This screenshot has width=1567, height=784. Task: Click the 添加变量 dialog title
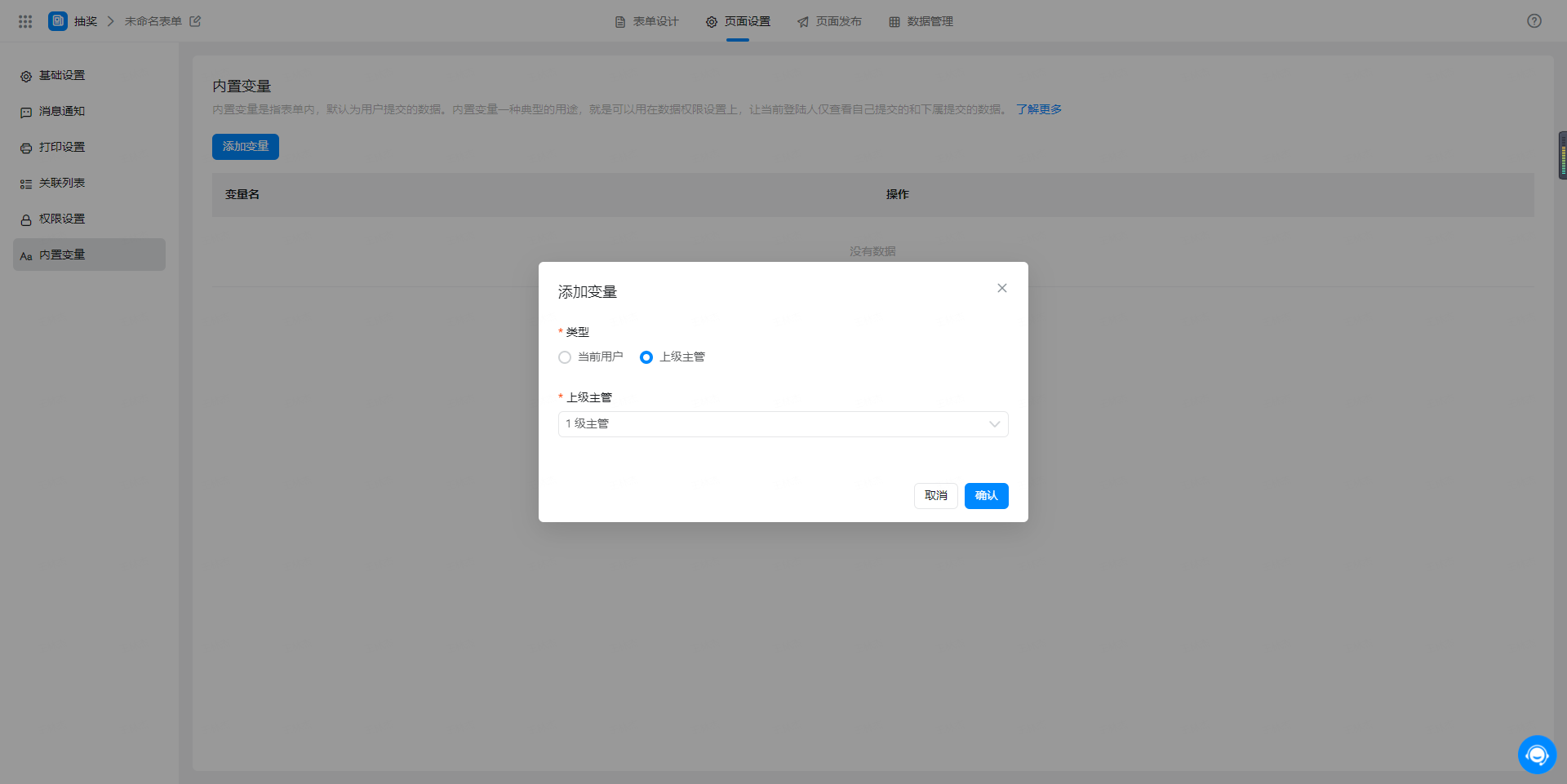tap(588, 292)
